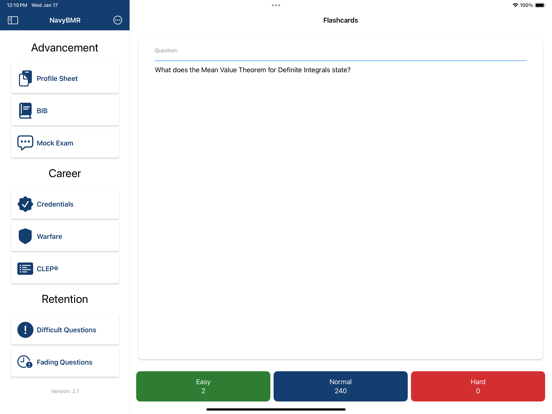The image size is (552, 414).
Task: Rate the flashcard as Easy
Action: click(203, 386)
